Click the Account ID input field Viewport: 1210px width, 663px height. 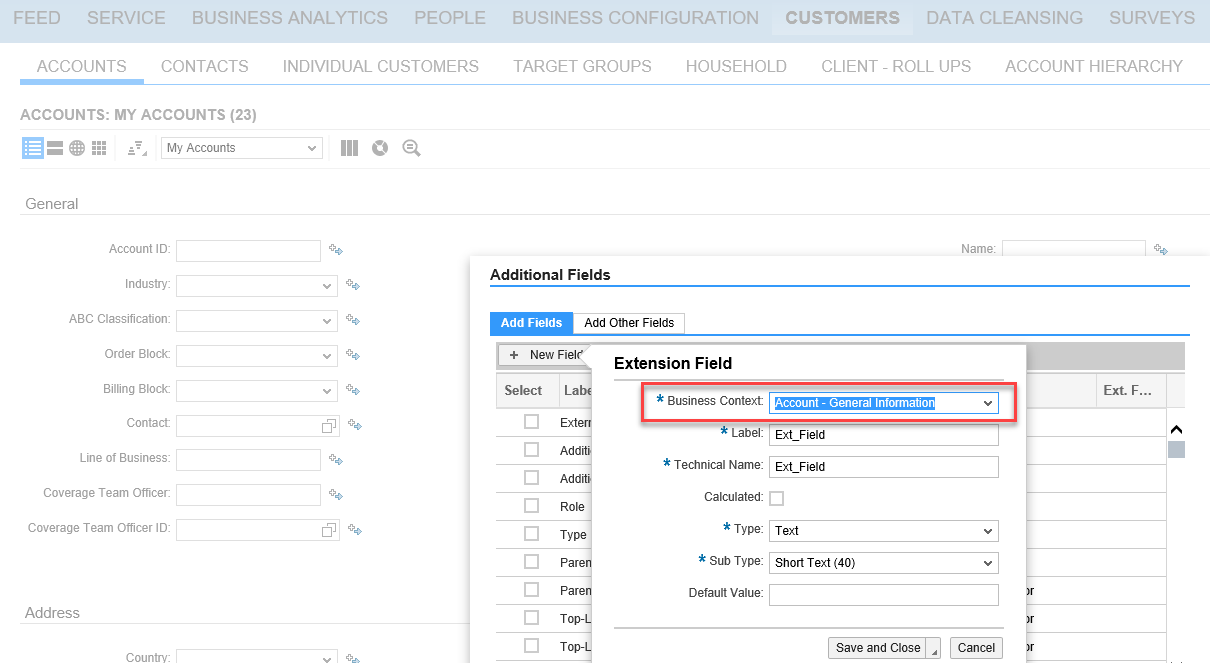point(248,250)
